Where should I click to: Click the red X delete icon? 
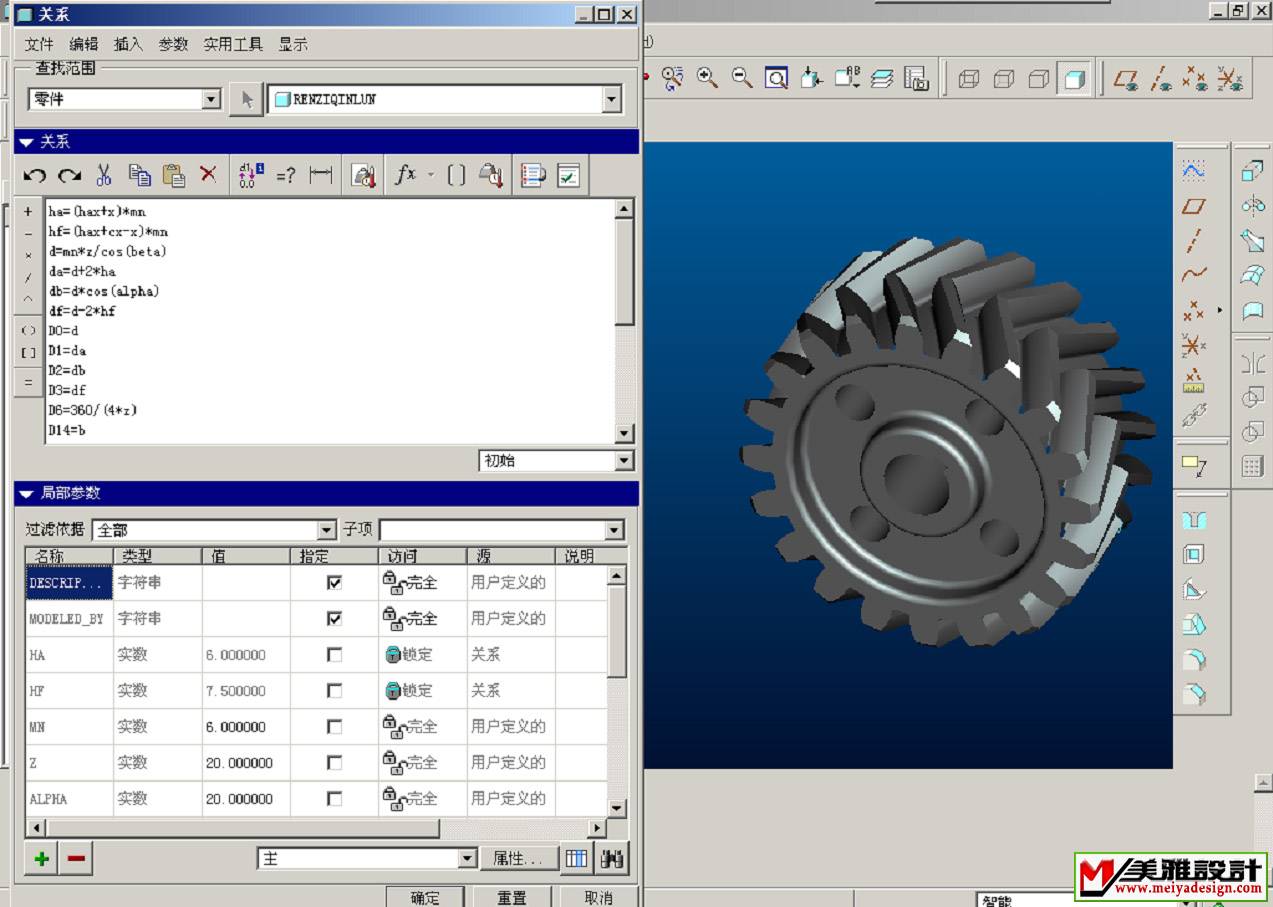coord(208,175)
